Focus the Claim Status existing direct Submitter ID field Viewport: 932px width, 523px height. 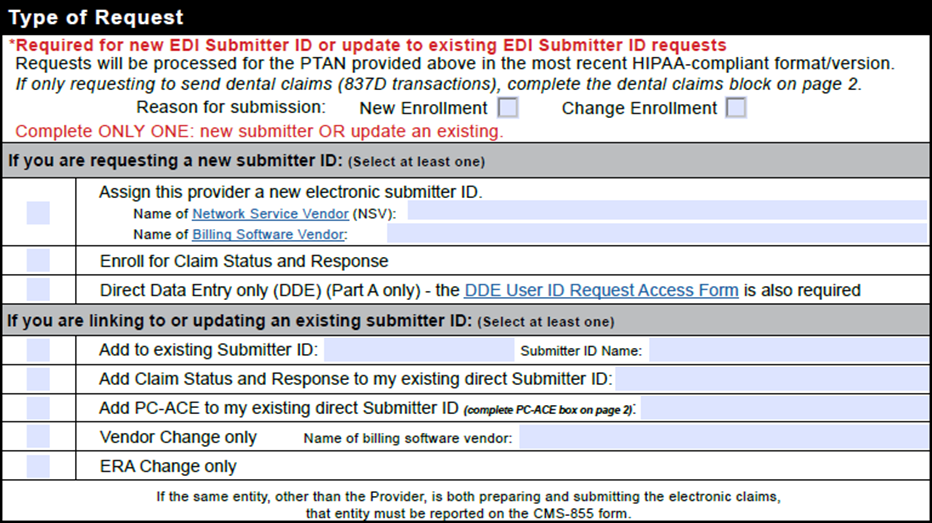coord(771,379)
